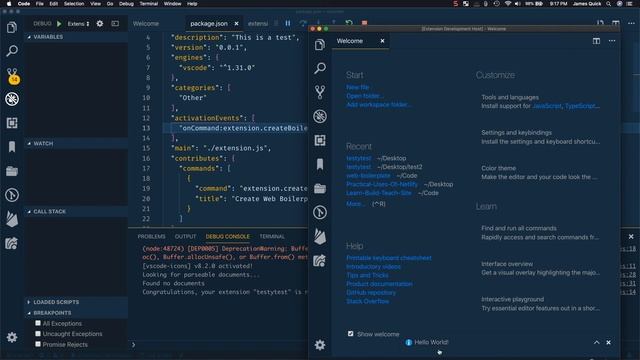
Task: Open web-boilerplate recent project
Action: (368, 176)
